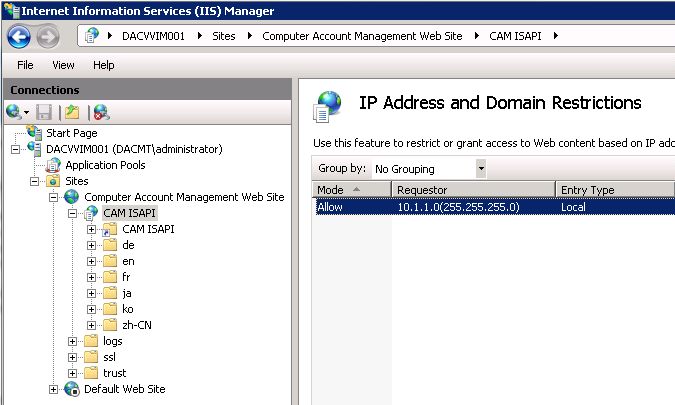This screenshot has width=675, height=405.
Task: Click the CAM ISAPI virtual directory folder icon
Action: 110,229
